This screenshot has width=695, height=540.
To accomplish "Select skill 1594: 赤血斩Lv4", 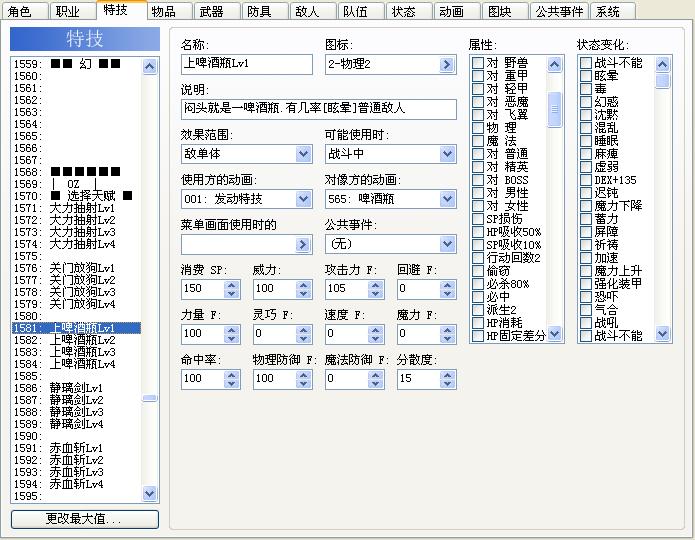I will (x=76, y=484).
